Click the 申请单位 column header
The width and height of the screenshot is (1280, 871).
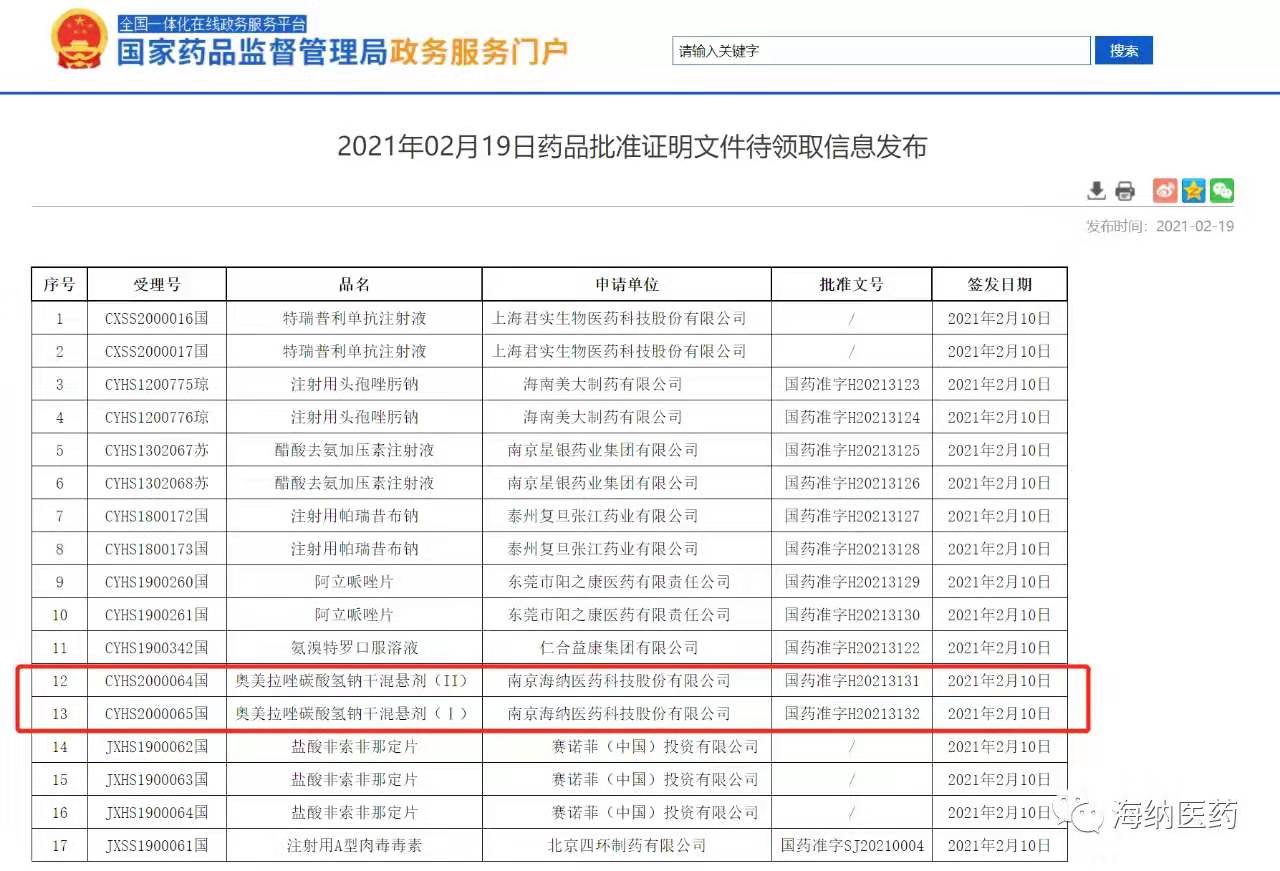click(627, 285)
